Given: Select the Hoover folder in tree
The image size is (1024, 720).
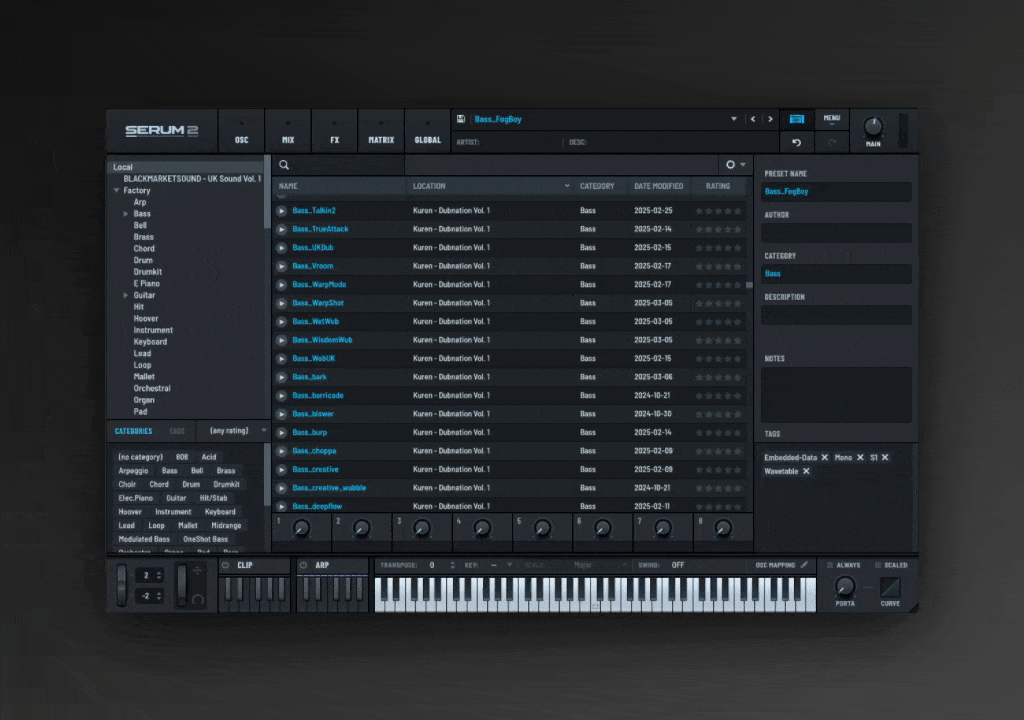Looking at the screenshot, I should pyautogui.click(x=146, y=319).
